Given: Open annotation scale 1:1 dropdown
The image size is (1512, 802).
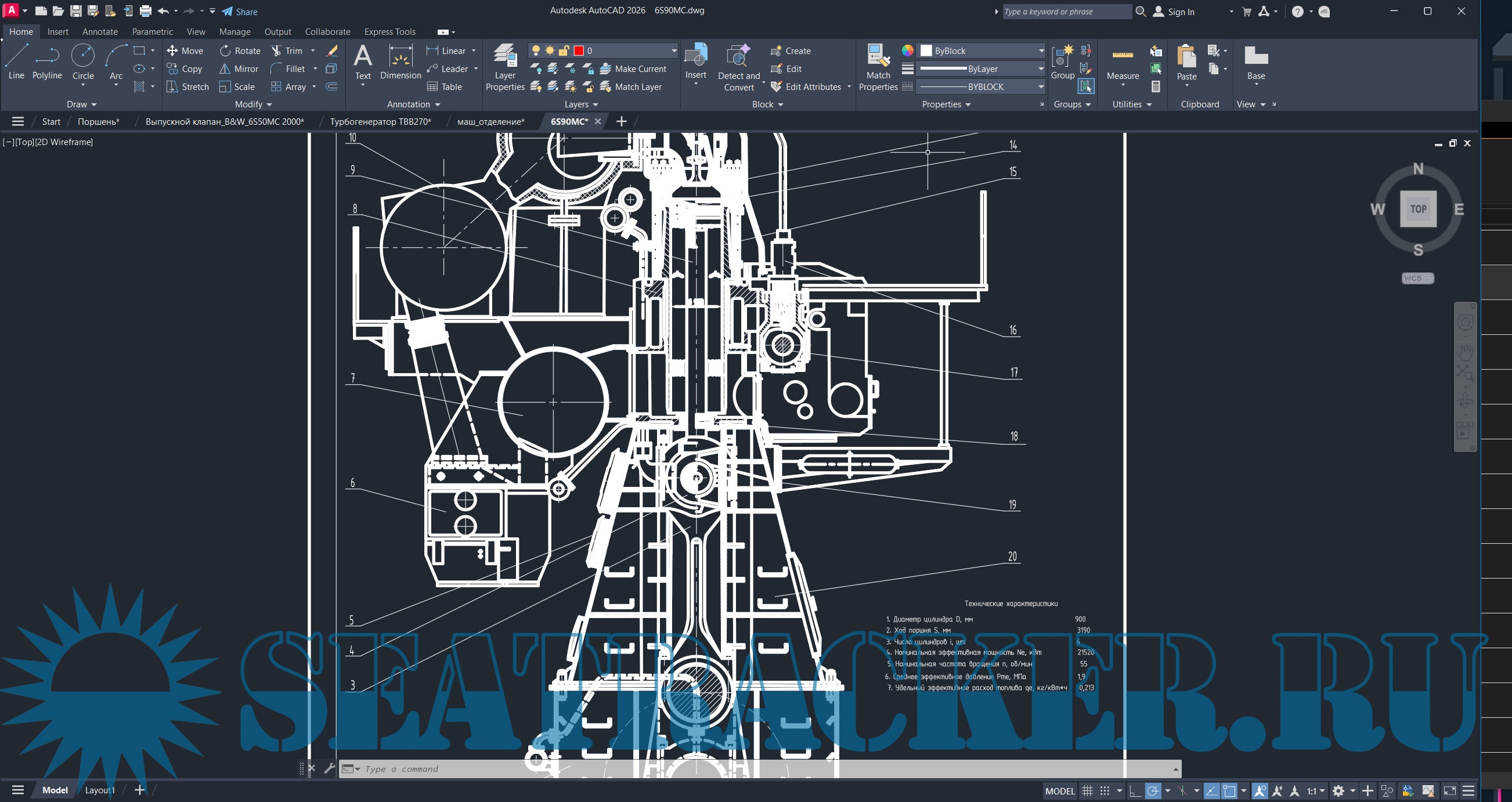Looking at the screenshot, I should pyautogui.click(x=1315, y=791).
